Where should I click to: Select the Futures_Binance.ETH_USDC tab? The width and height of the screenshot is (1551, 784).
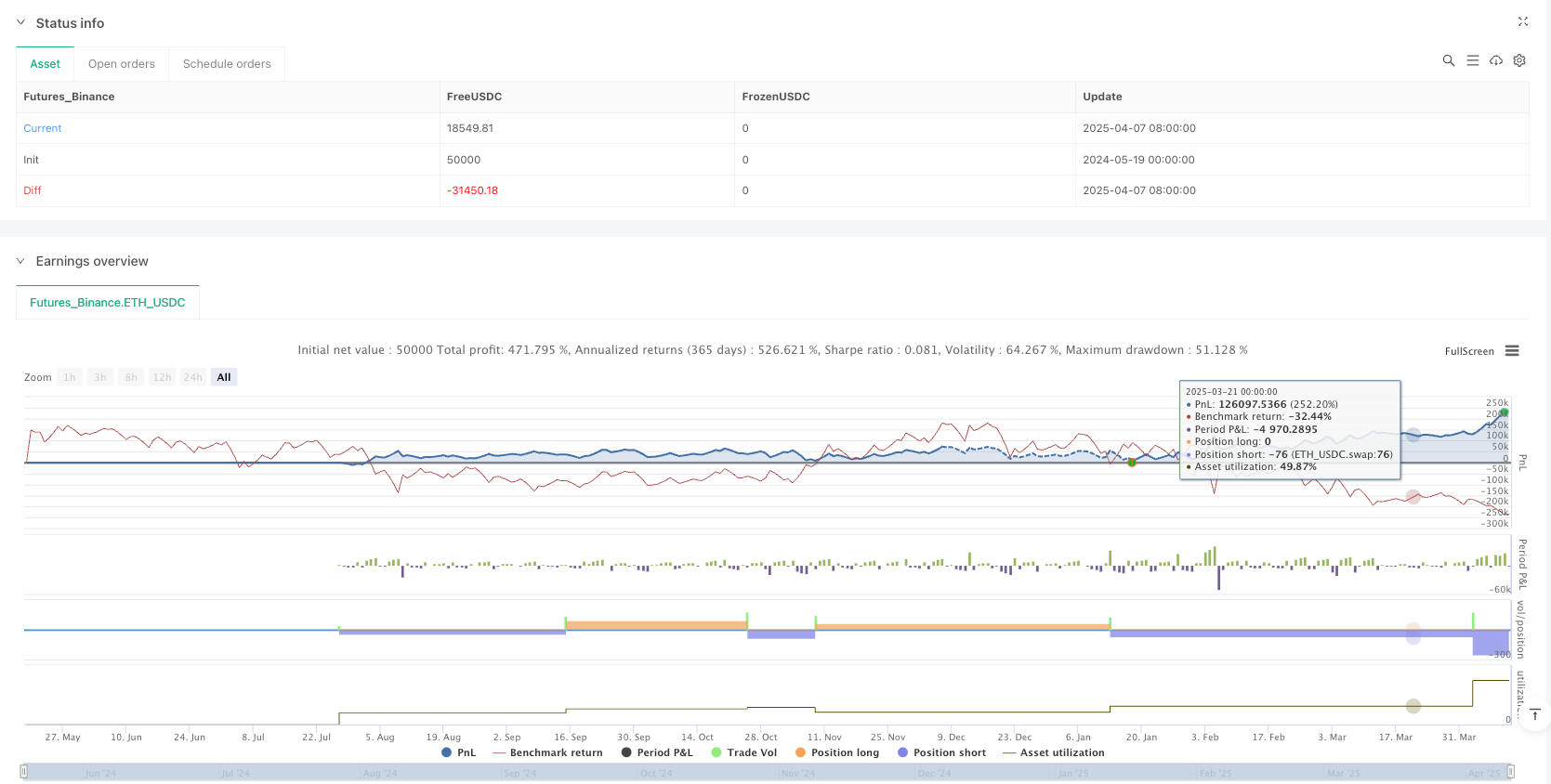click(x=108, y=303)
